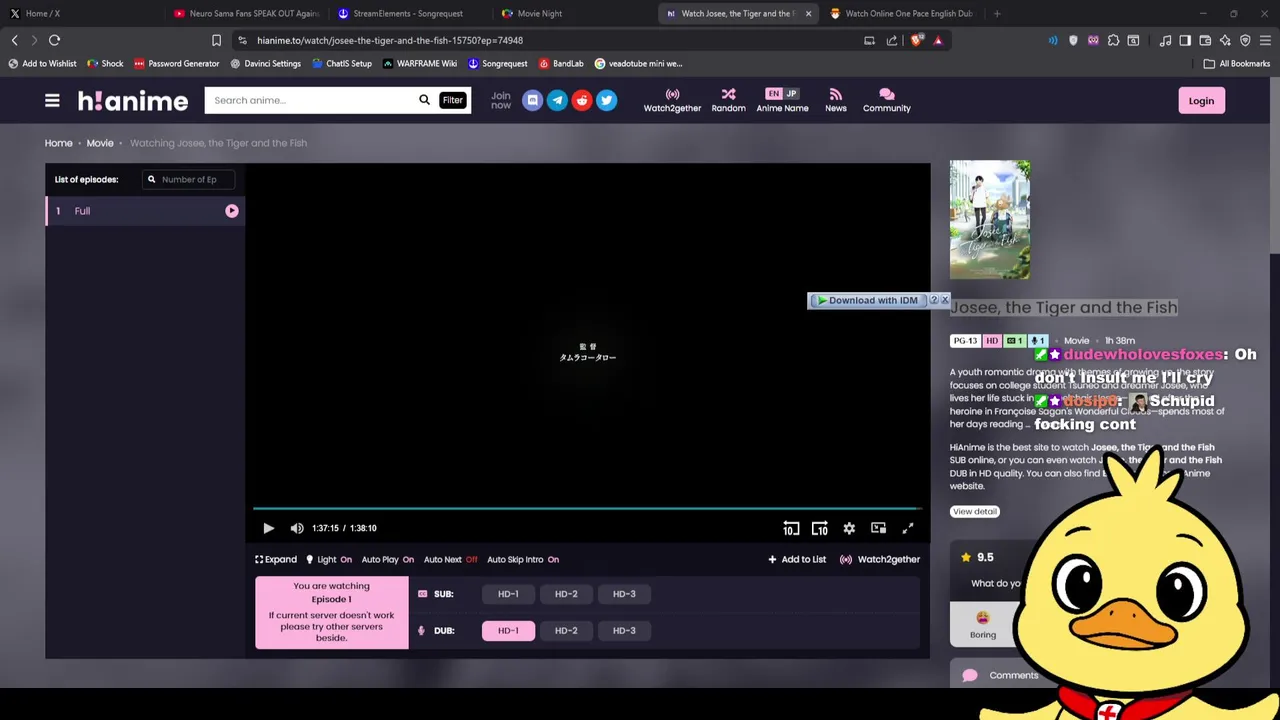This screenshot has width=1280, height=720.
Task: Switch anime name language to EN
Action: coord(773,94)
